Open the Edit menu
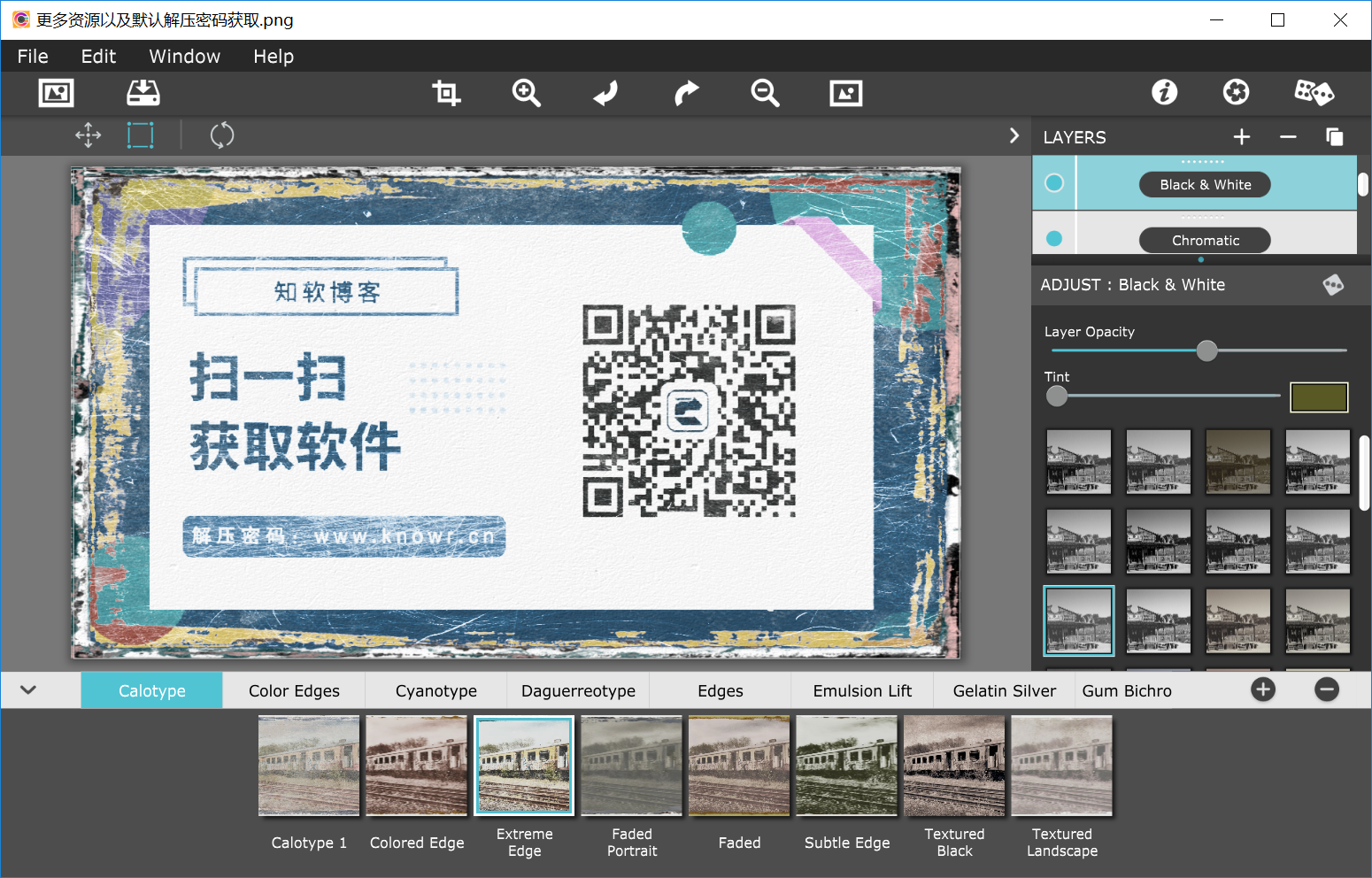Image resolution: width=1372 pixels, height=878 pixels. click(98, 57)
